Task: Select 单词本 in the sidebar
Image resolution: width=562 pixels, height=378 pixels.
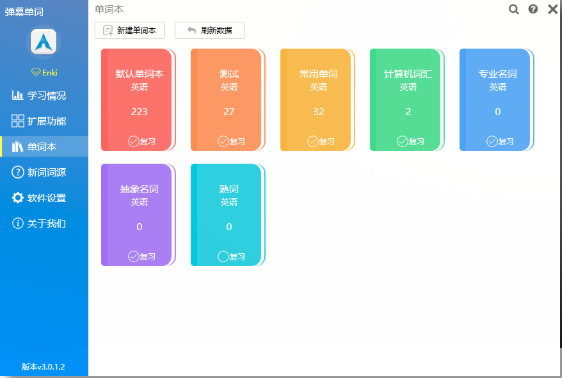Action: [44, 147]
